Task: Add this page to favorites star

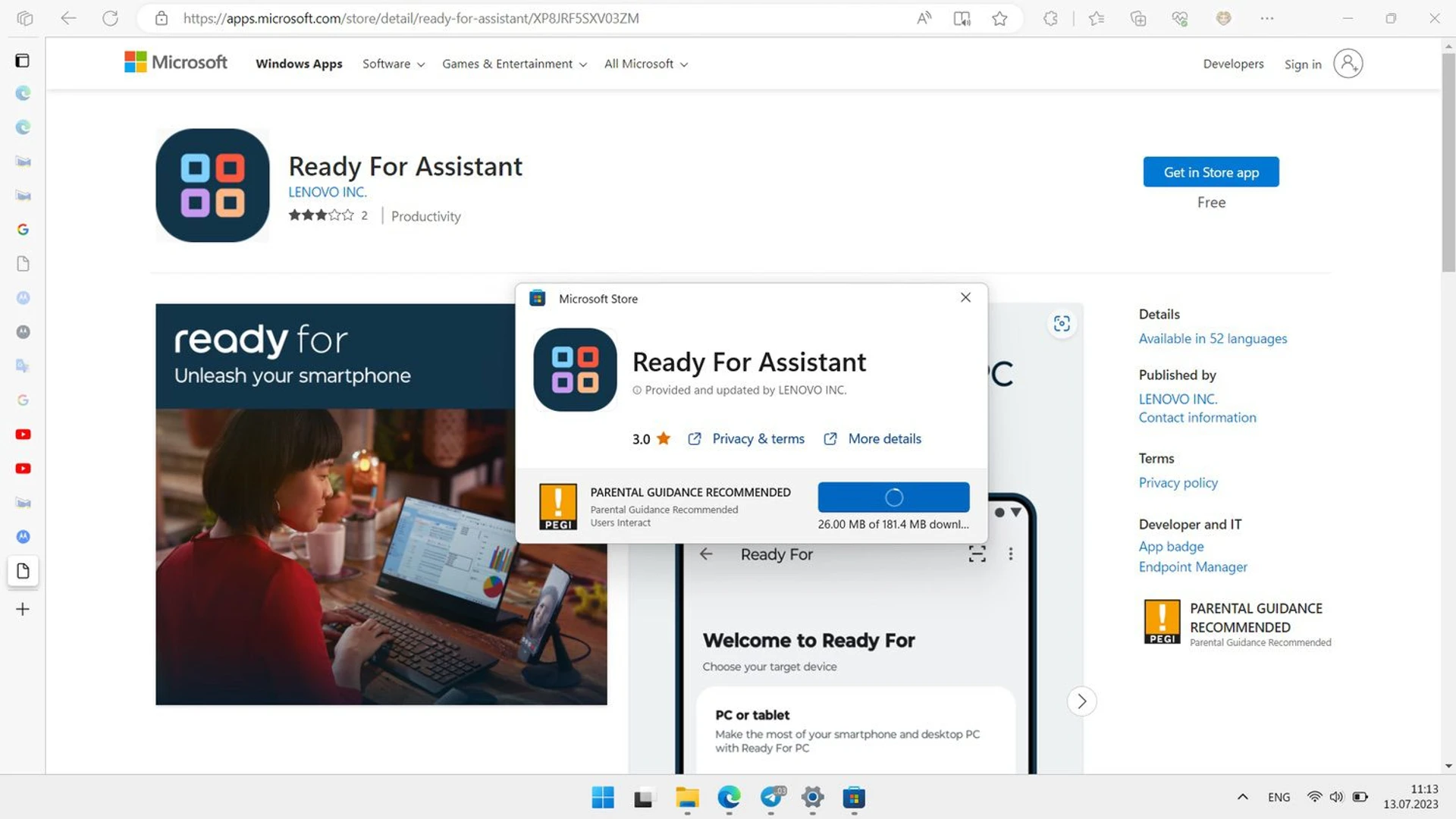Action: pos(999,18)
